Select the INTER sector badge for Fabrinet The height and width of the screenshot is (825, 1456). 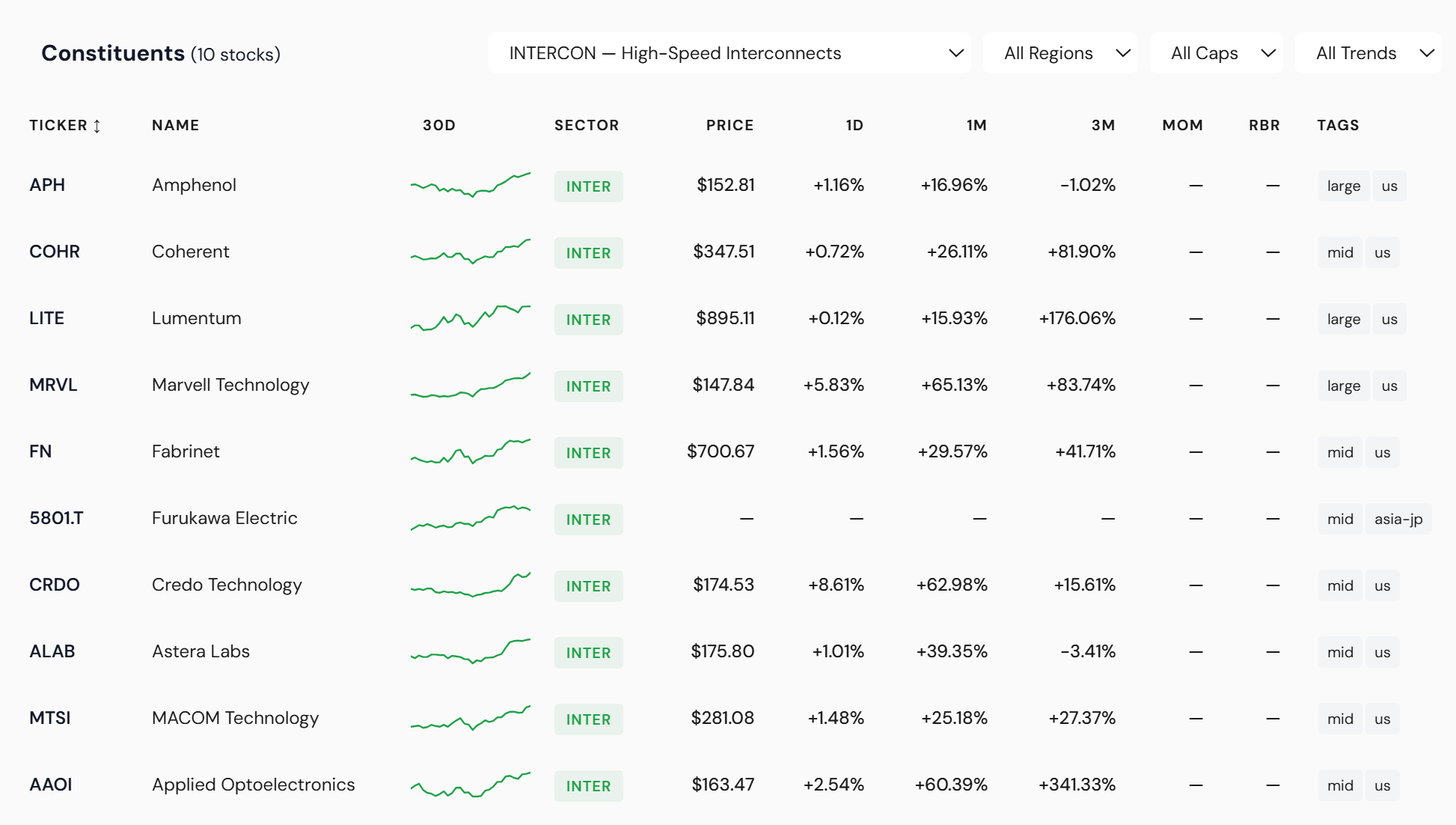tap(588, 452)
